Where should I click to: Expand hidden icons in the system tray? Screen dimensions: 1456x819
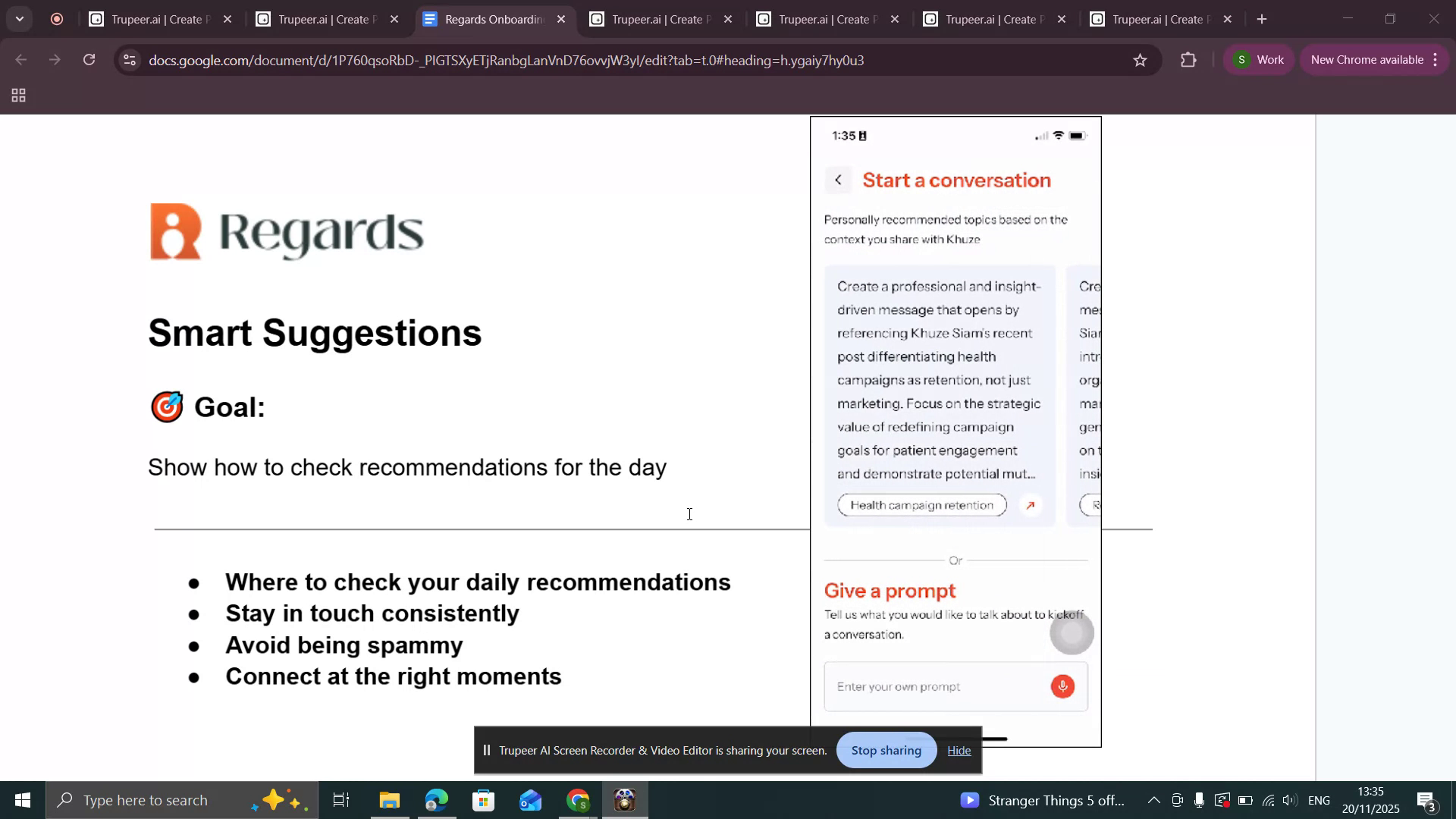click(1152, 799)
